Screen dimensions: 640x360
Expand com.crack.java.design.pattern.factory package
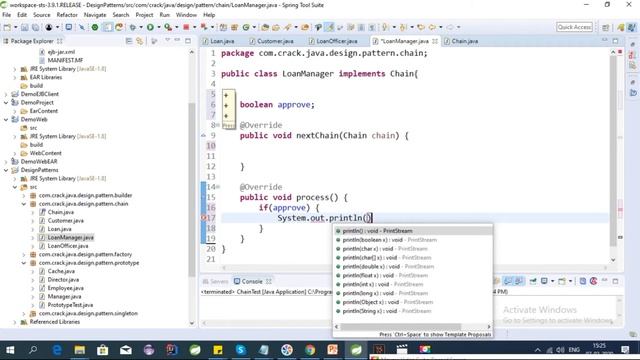24,254
